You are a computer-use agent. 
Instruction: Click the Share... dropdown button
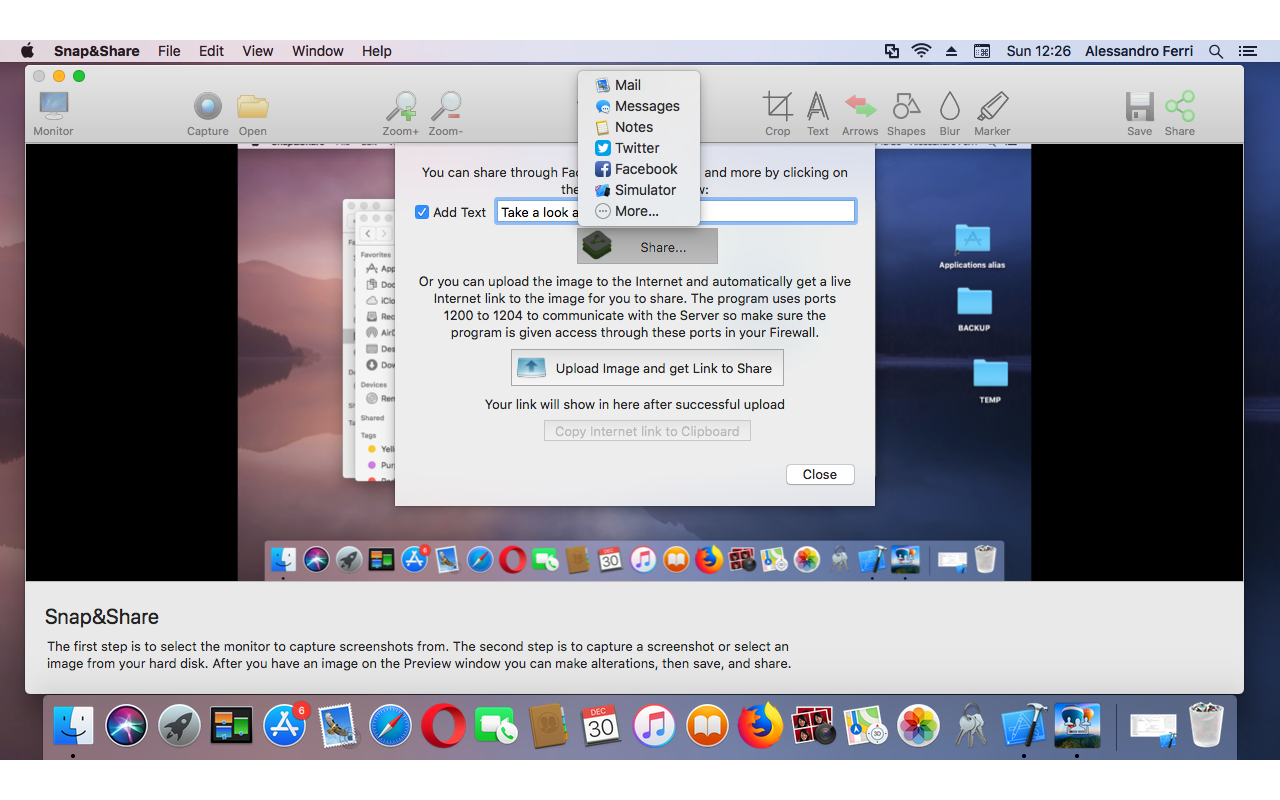pos(647,247)
